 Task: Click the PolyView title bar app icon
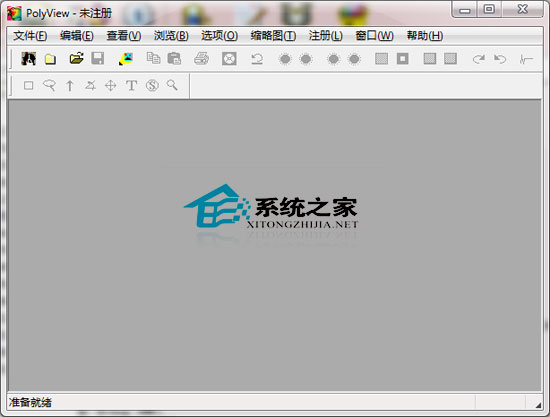(14, 14)
